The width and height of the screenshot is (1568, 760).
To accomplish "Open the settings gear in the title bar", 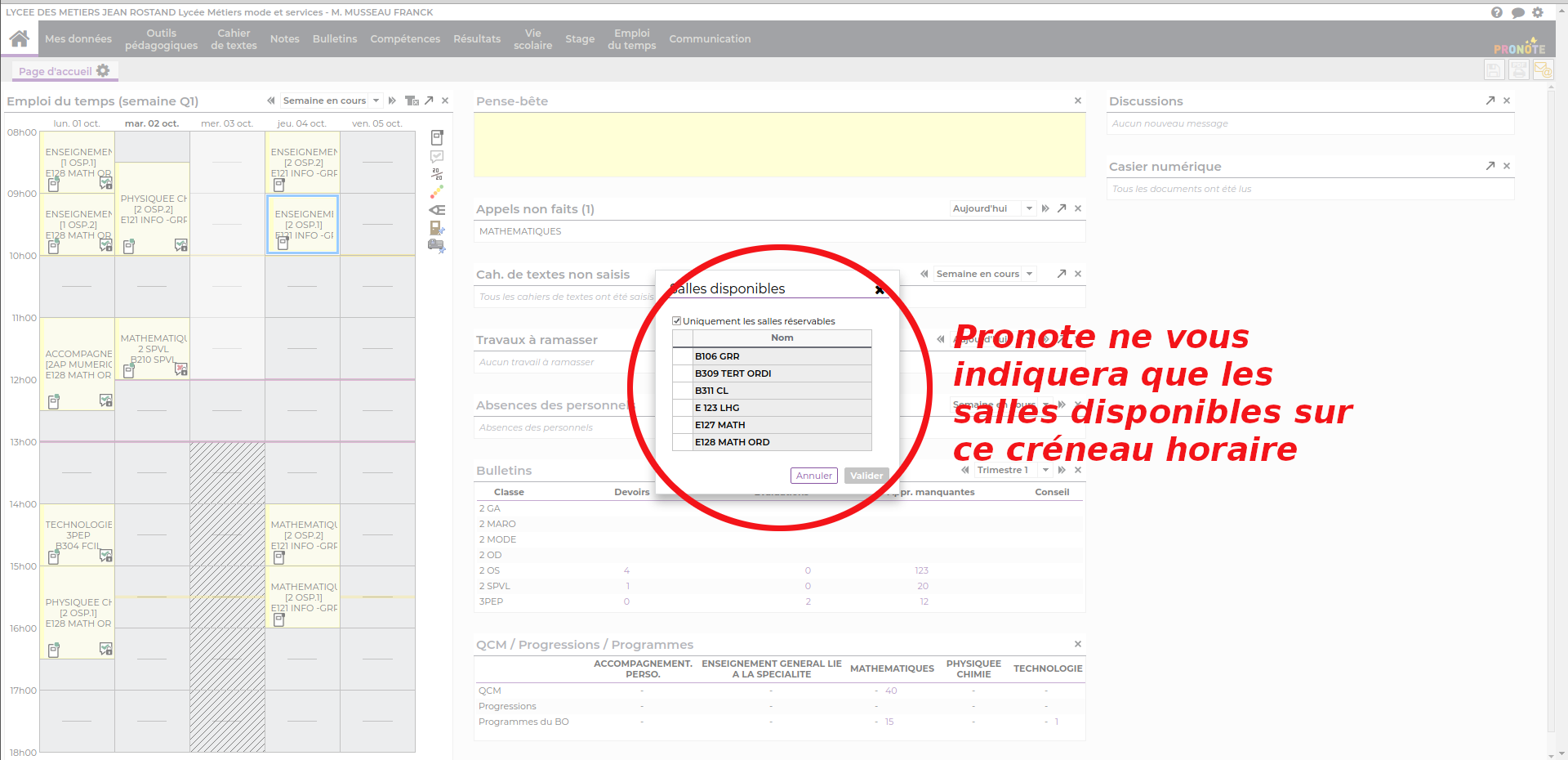I will coord(1538,12).
